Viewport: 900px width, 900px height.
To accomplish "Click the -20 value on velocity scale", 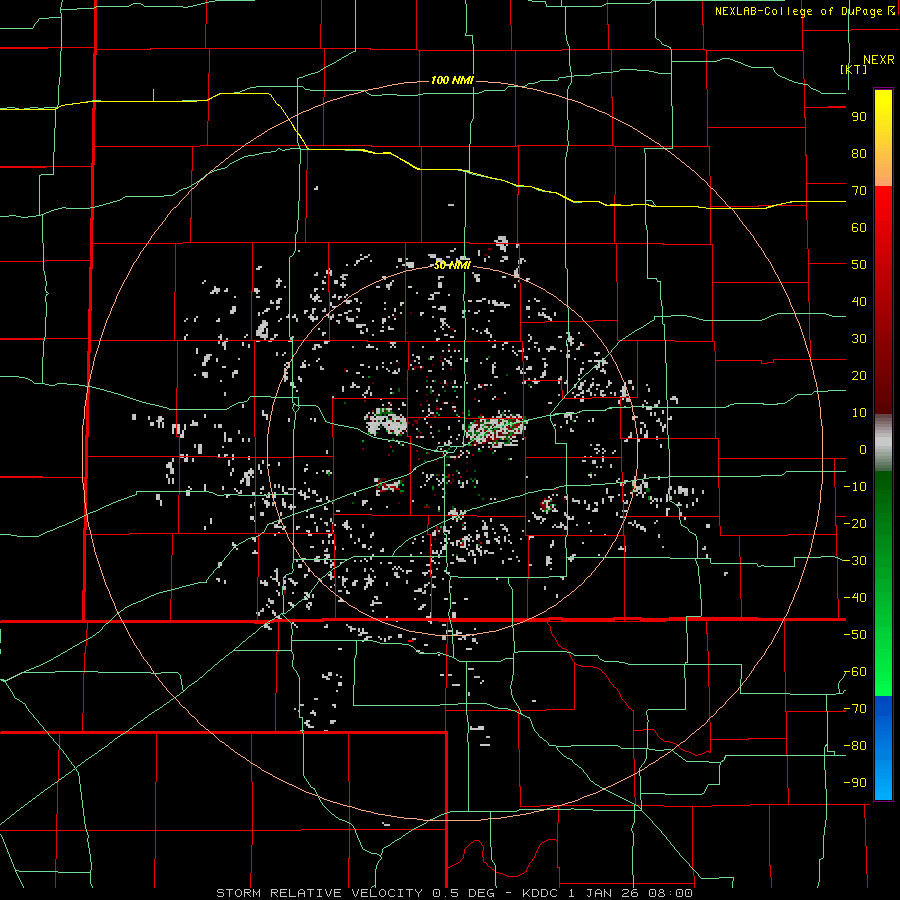I will 855,524.
